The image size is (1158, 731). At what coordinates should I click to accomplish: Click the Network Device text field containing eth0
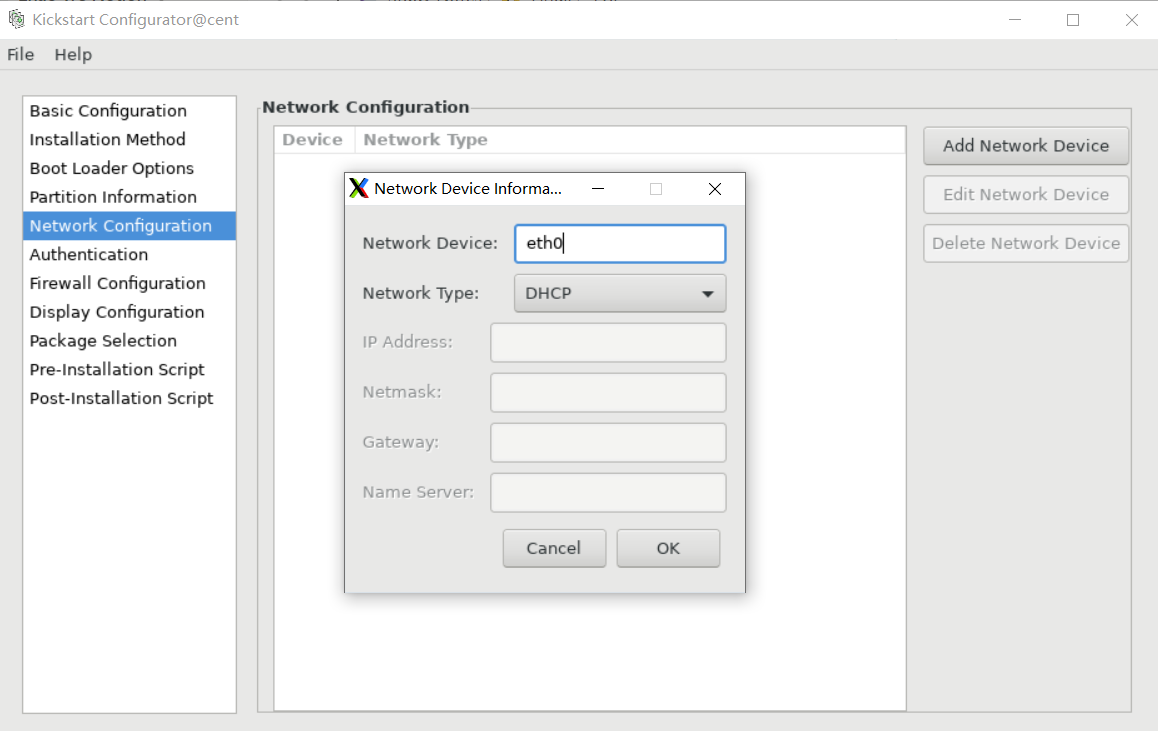pyautogui.click(x=620, y=244)
